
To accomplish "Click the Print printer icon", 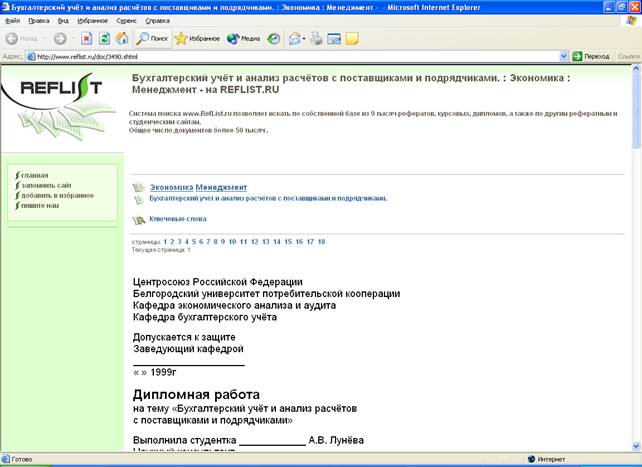I will pyautogui.click(x=316, y=38).
